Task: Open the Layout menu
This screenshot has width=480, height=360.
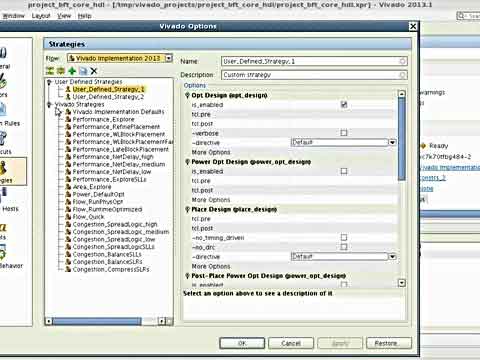Action: tap(41, 16)
